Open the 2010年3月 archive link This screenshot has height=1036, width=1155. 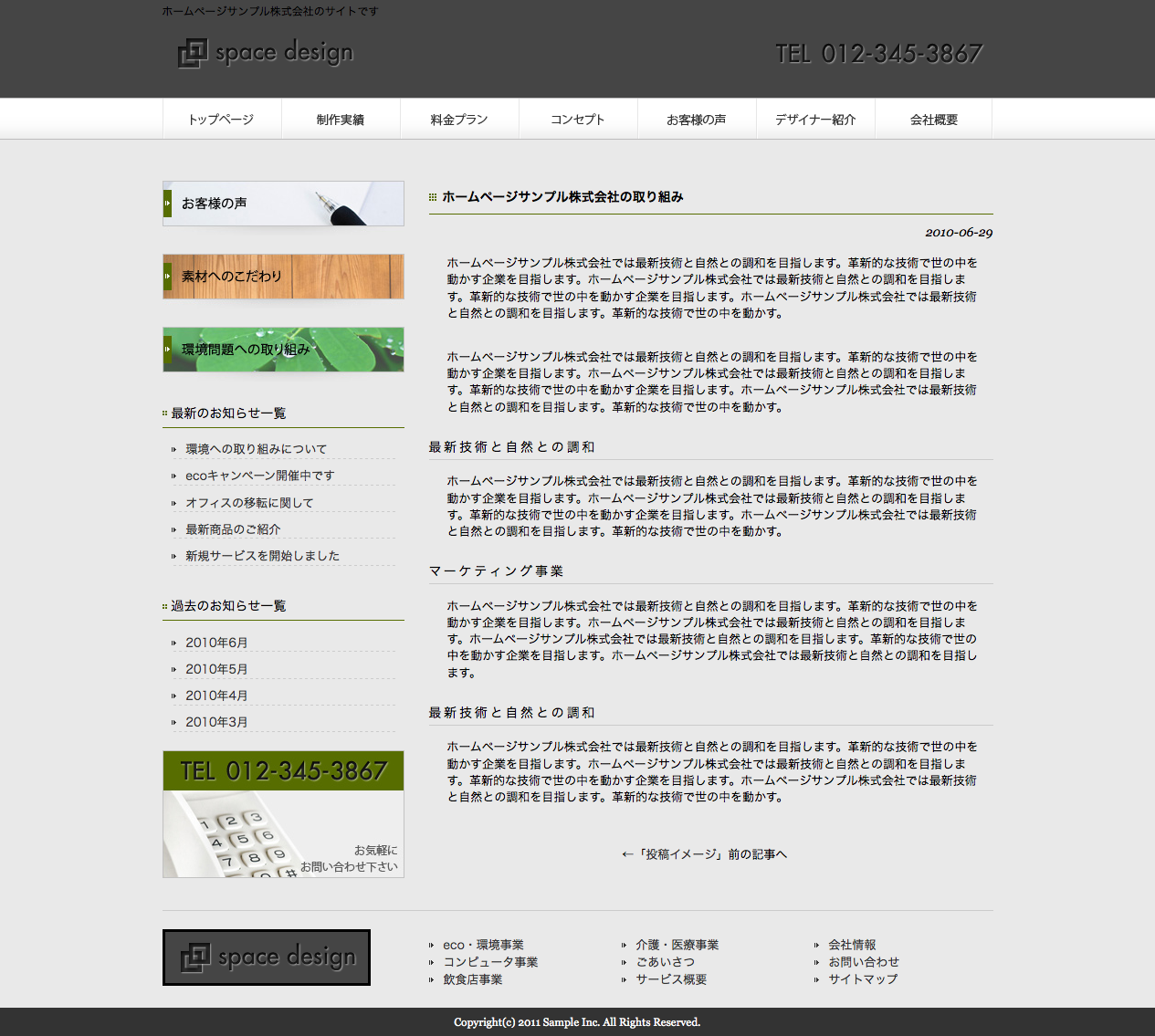(216, 722)
